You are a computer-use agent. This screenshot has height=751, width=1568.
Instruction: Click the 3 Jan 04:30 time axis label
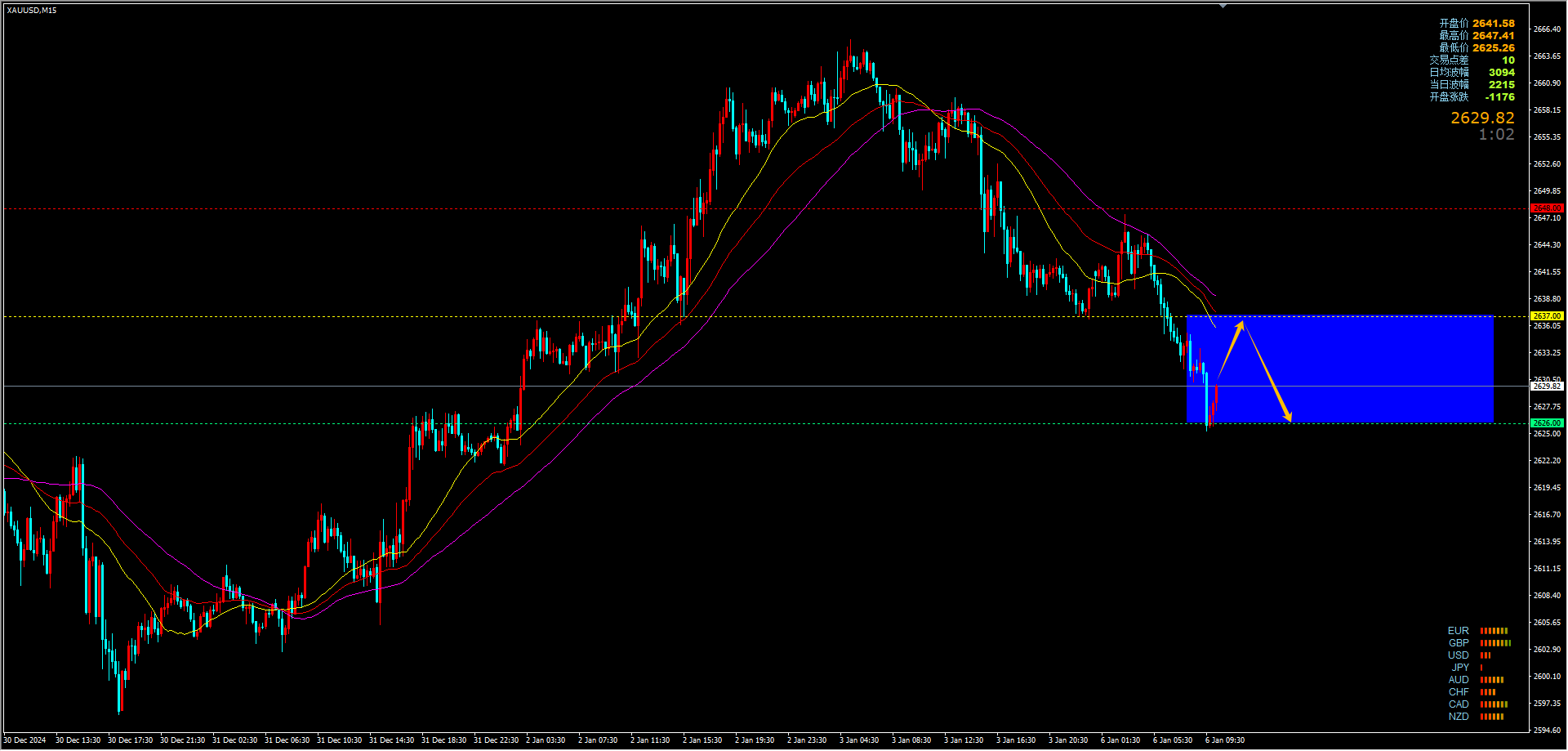coord(859,740)
